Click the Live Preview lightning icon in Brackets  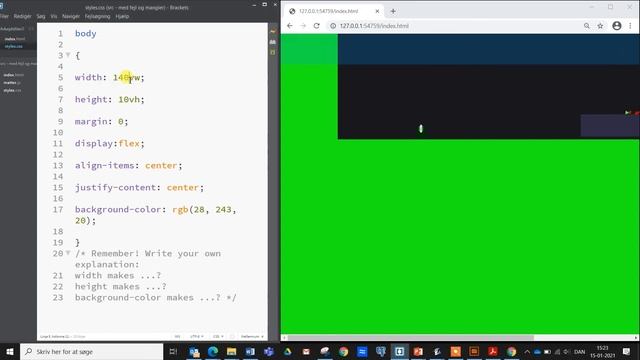coord(273,31)
